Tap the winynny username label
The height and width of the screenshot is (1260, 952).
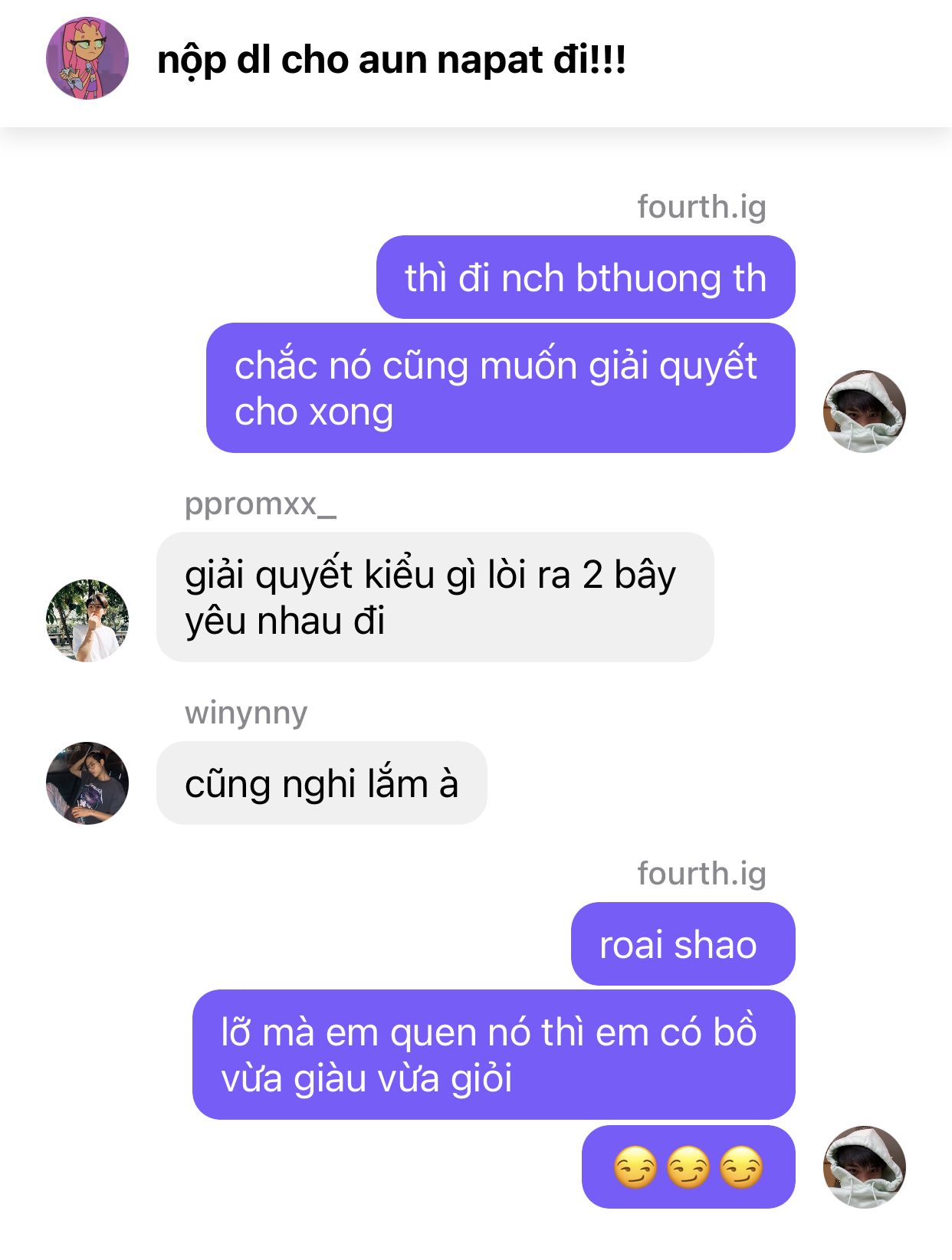246,714
